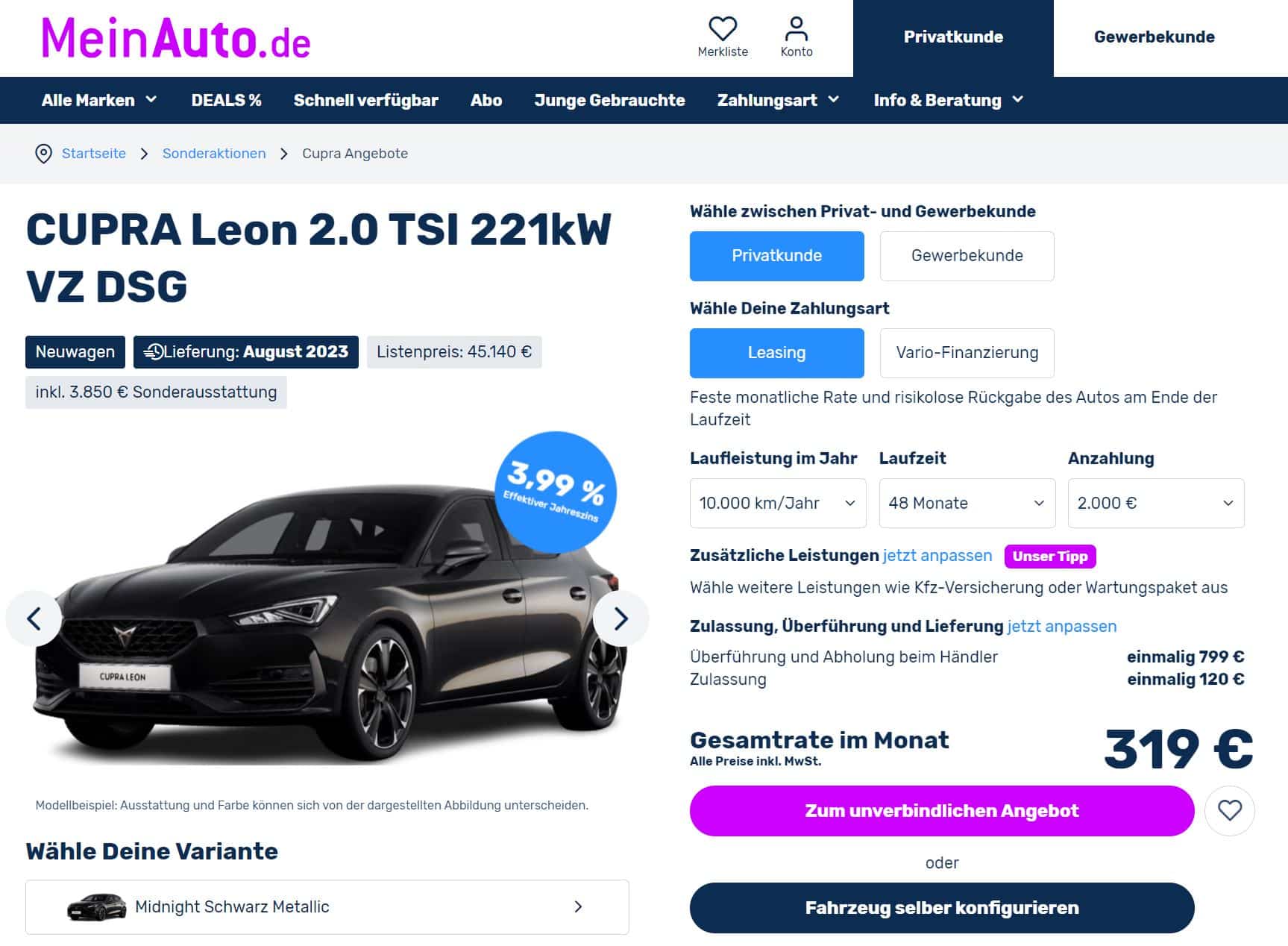
Task: Switch to the Gewerbekunde header tab
Action: tap(1154, 37)
